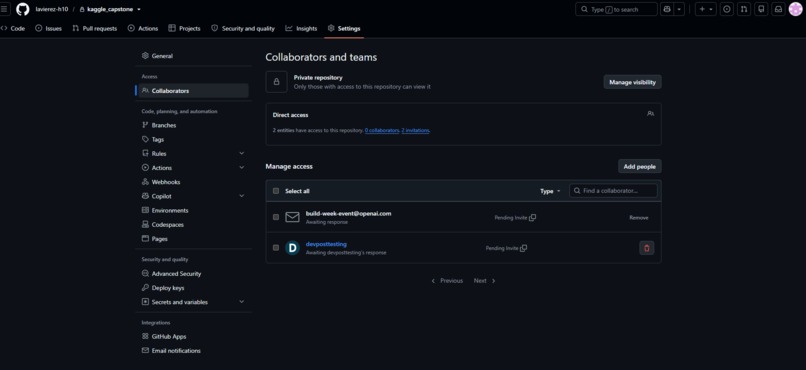The image size is (806, 370).
Task: Open the hamburger navigation menu
Action: (x=4, y=9)
